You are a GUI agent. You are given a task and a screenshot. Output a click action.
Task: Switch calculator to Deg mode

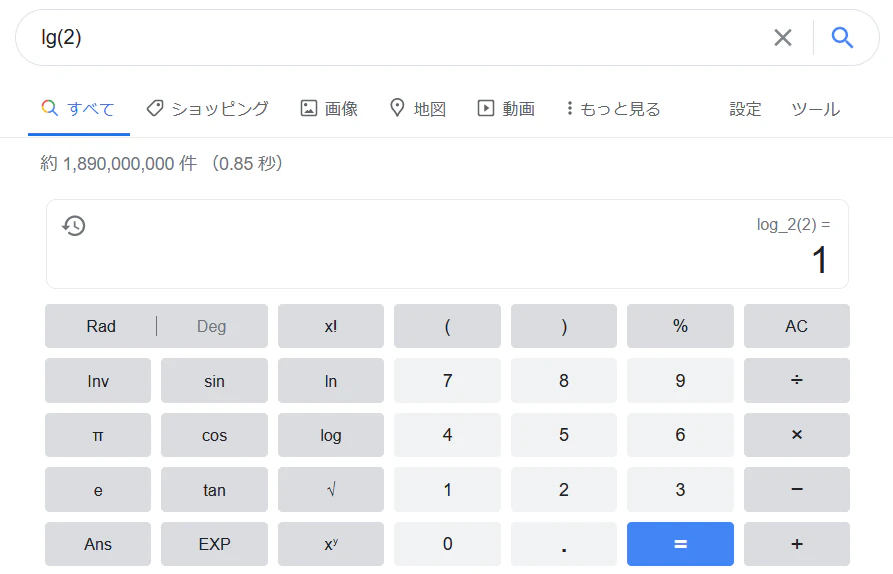pyautogui.click(x=212, y=326)
